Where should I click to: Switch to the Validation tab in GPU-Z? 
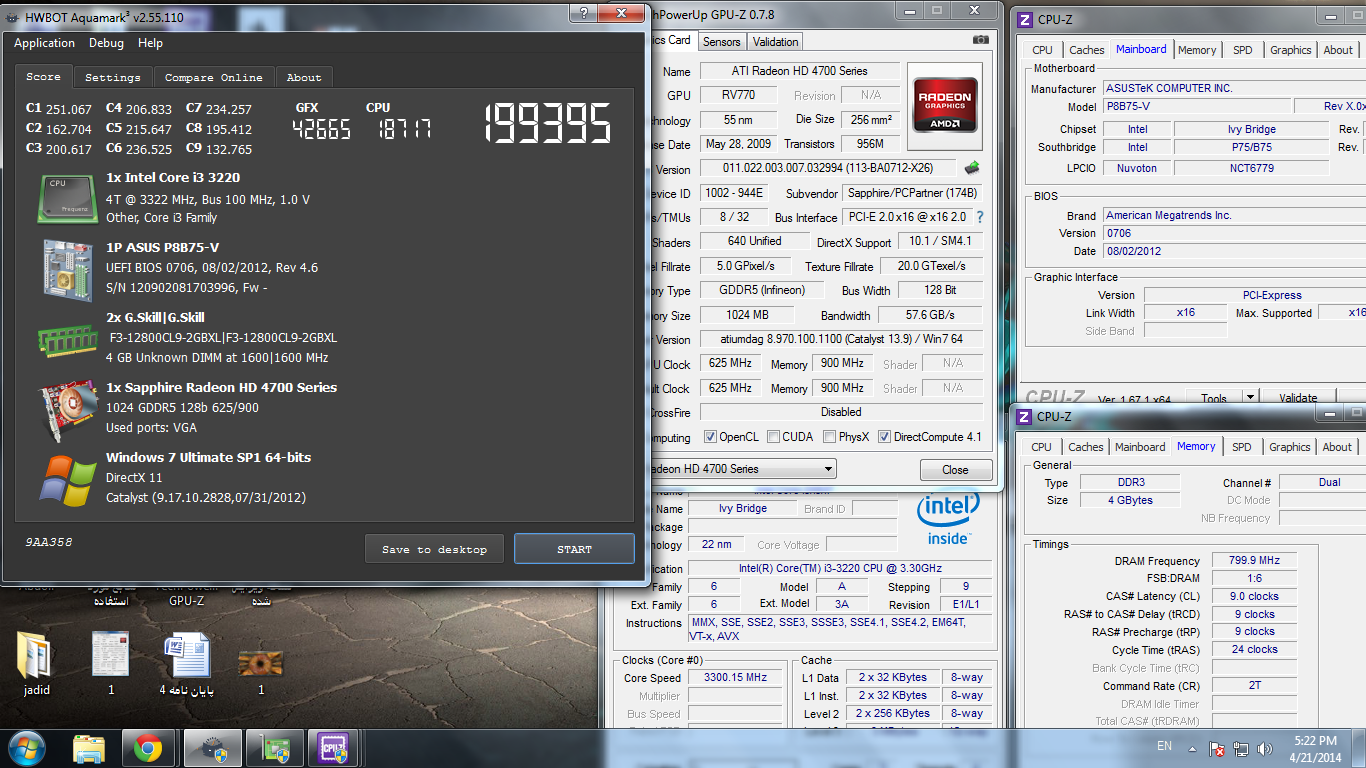coord(776,42)
